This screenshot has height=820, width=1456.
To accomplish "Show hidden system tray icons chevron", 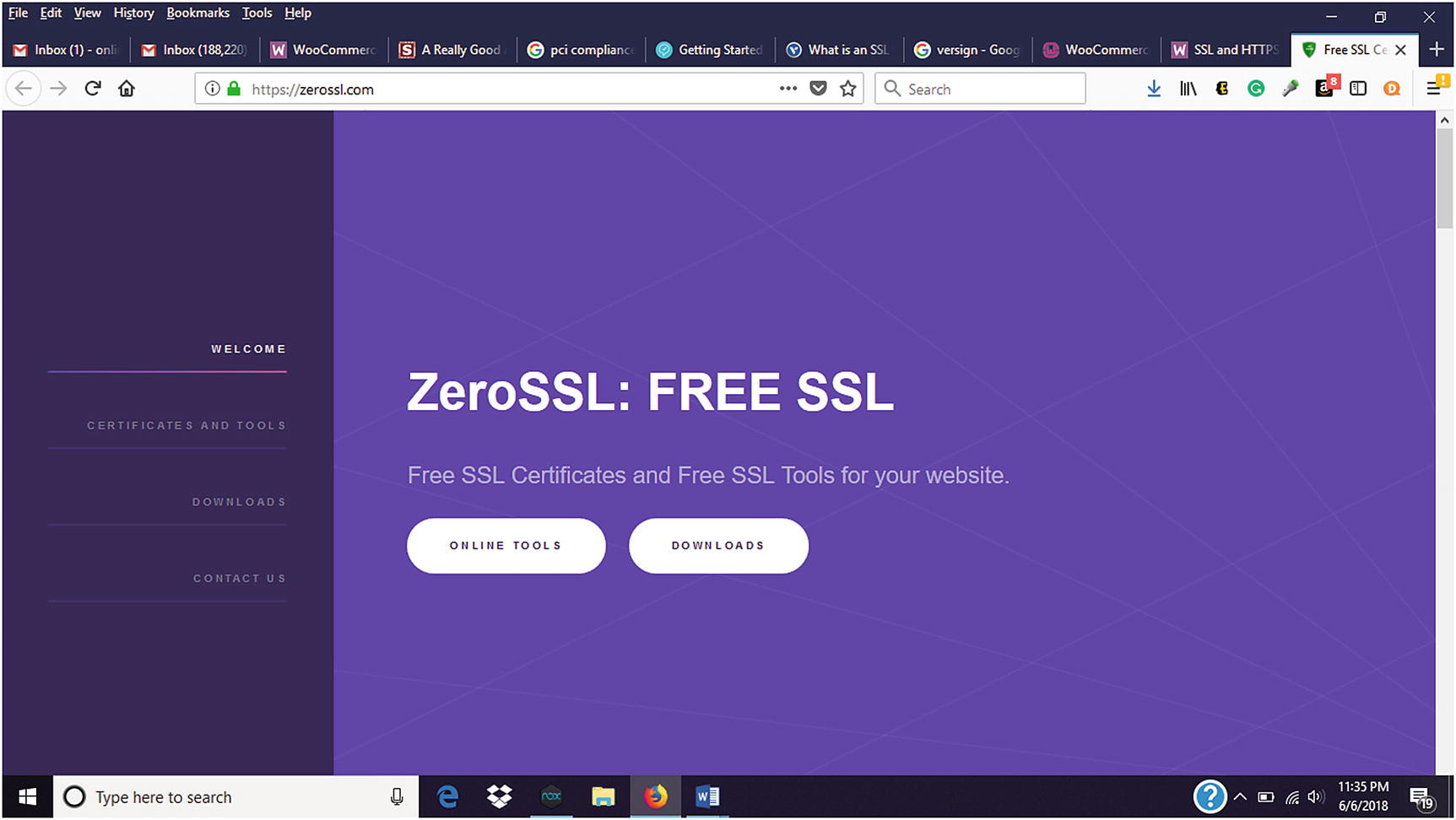I will 1240,796.
